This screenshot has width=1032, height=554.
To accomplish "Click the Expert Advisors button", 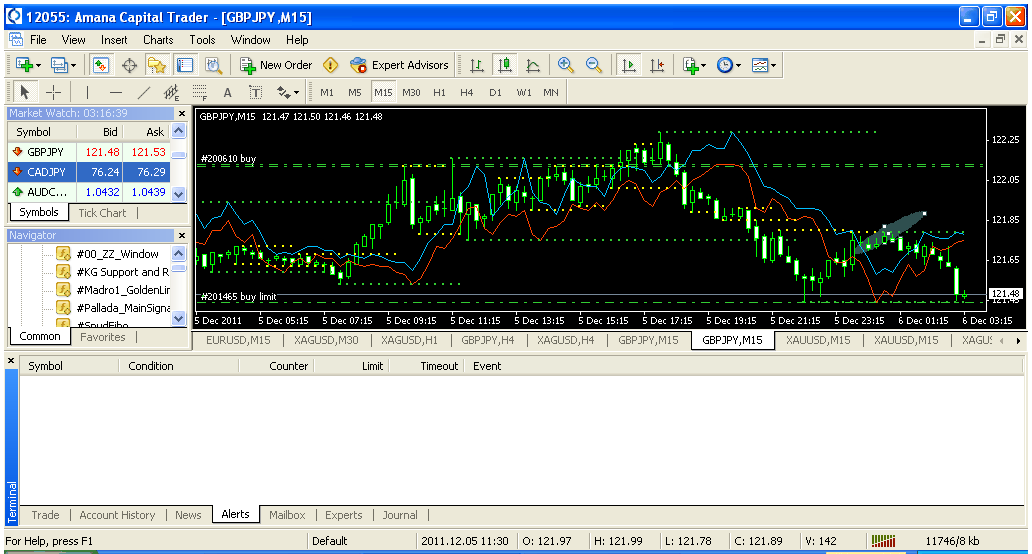I will (399, 65).
